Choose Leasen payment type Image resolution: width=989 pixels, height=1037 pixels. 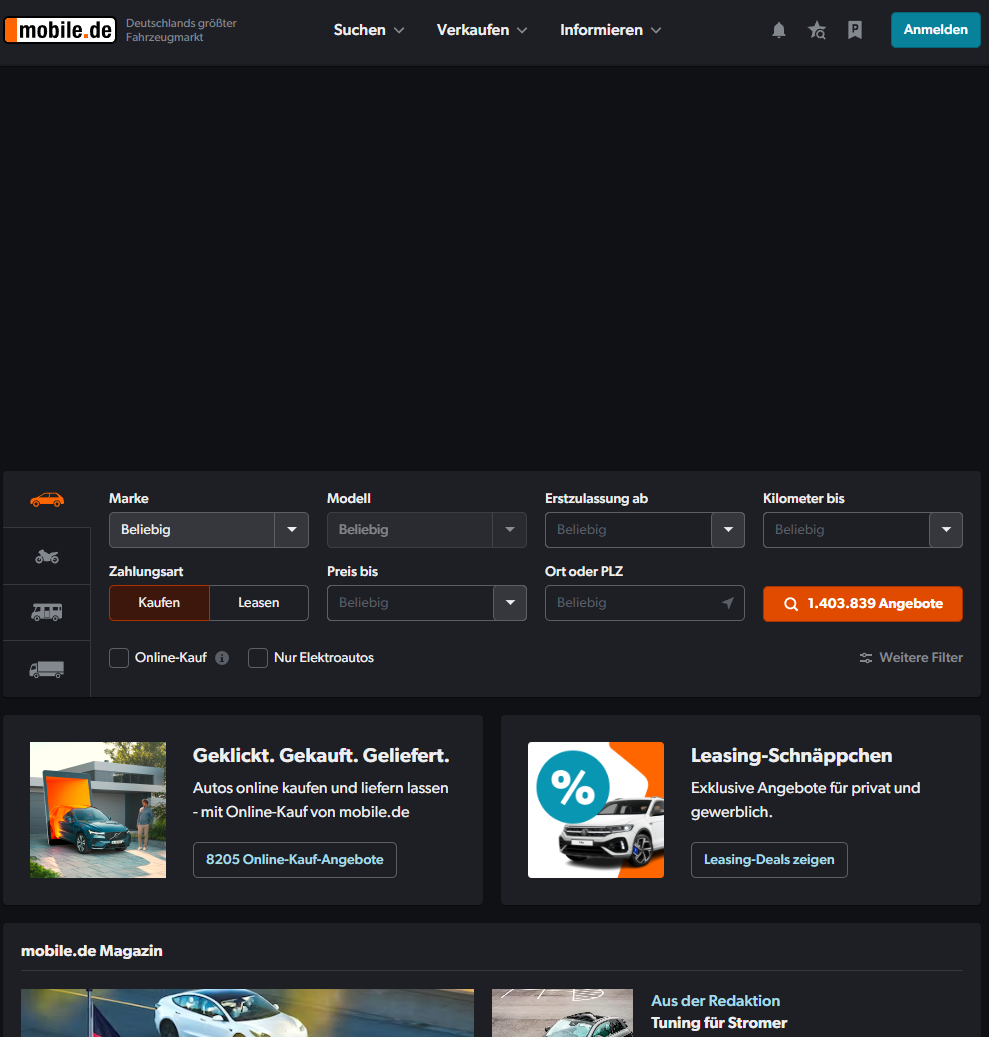[x=259, y=602]
